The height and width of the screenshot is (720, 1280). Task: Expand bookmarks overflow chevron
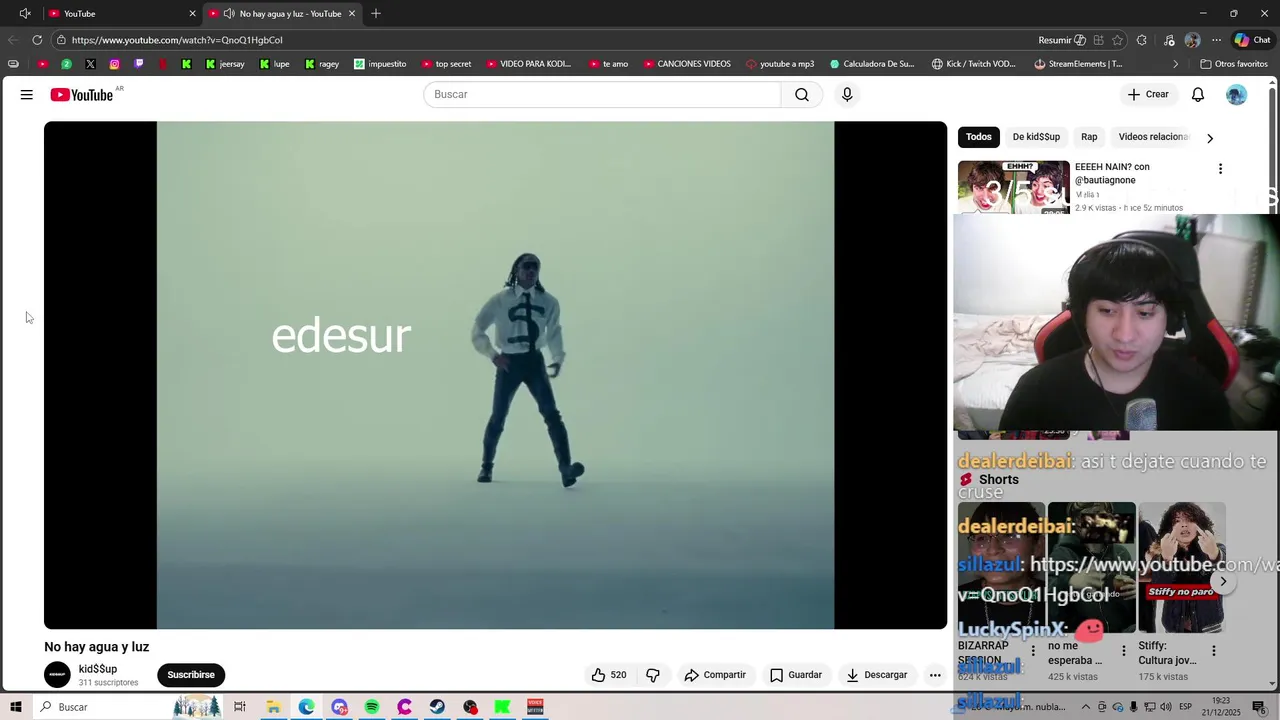(1176, 64)
